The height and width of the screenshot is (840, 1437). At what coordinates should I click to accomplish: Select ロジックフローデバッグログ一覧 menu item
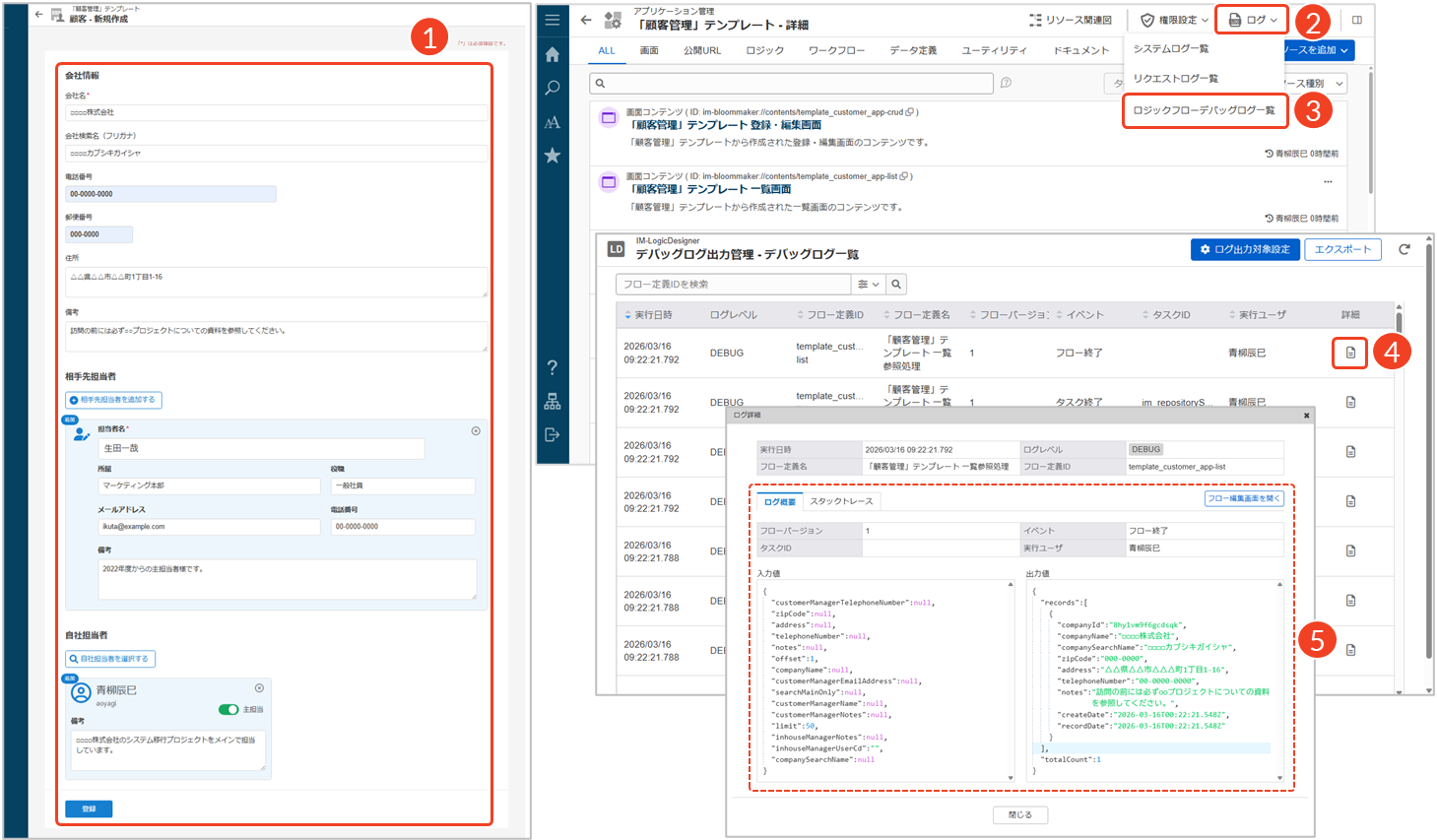[1204, 110]
